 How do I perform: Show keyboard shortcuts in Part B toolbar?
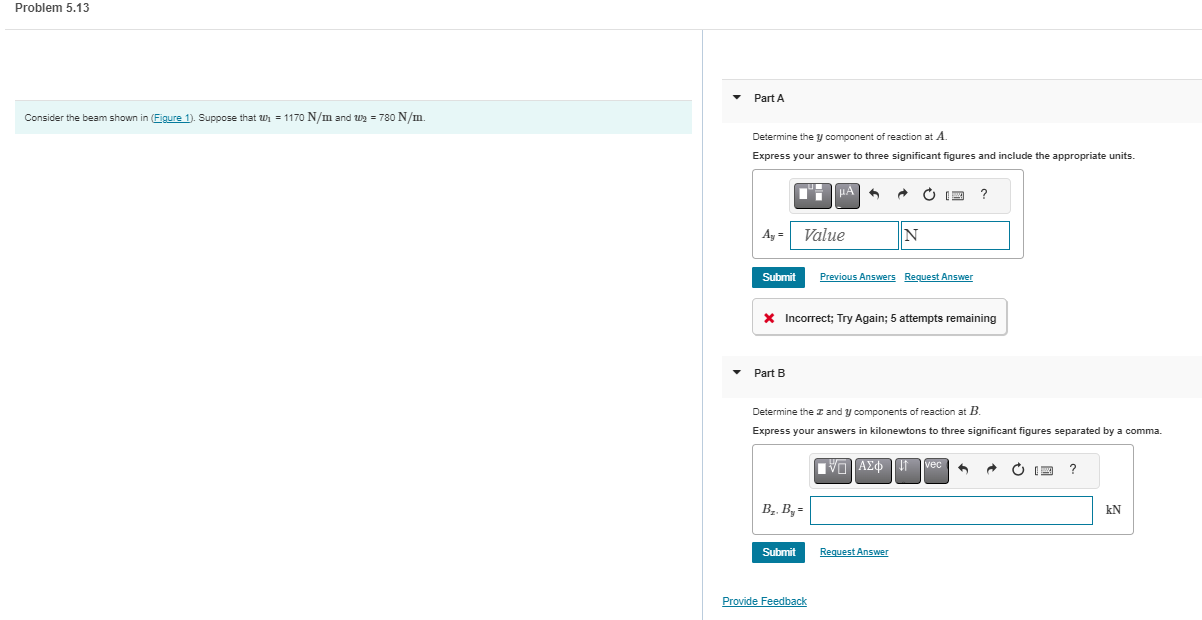tap(1045, 469)
